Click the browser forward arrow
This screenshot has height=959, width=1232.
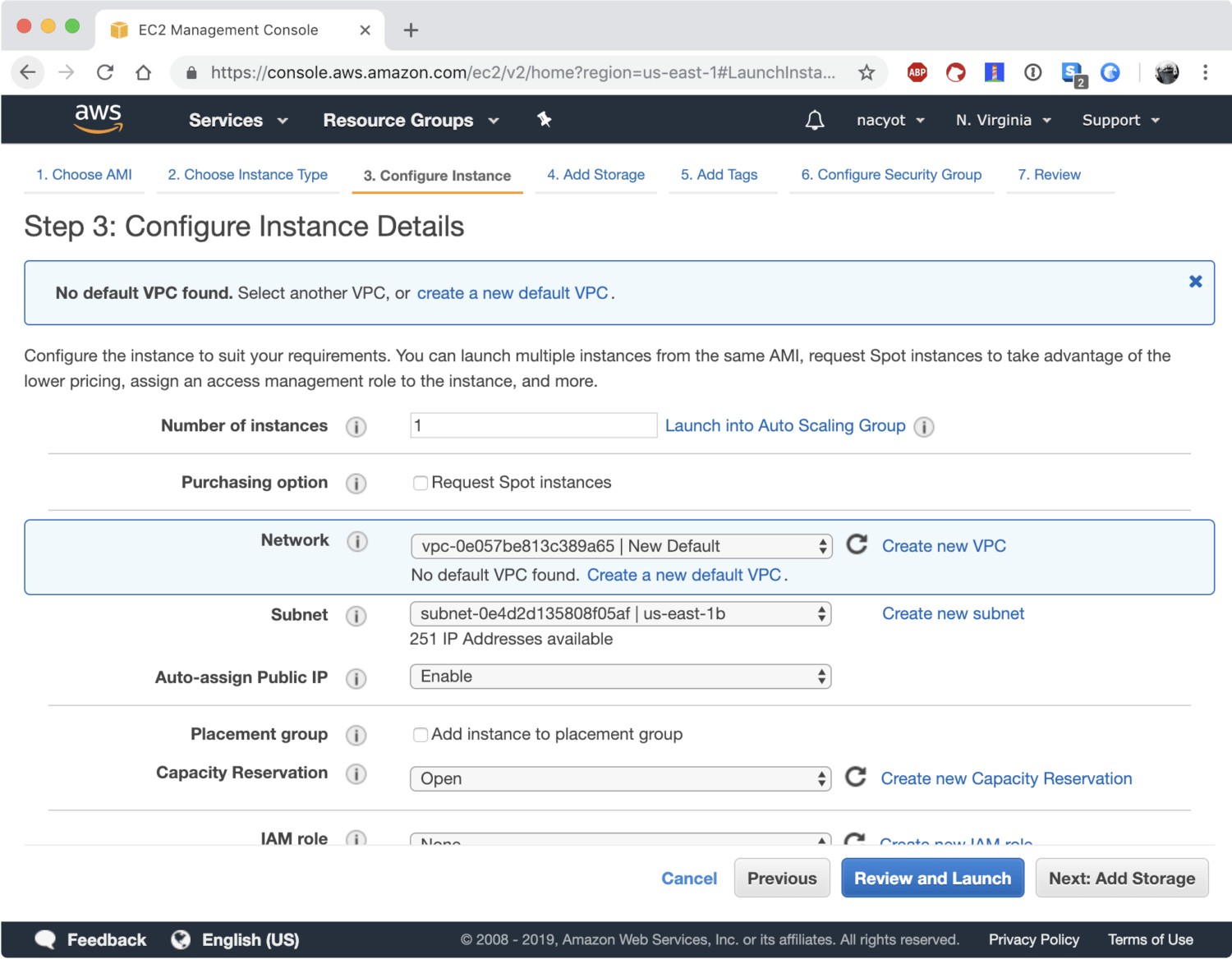[x=67, y=72]
